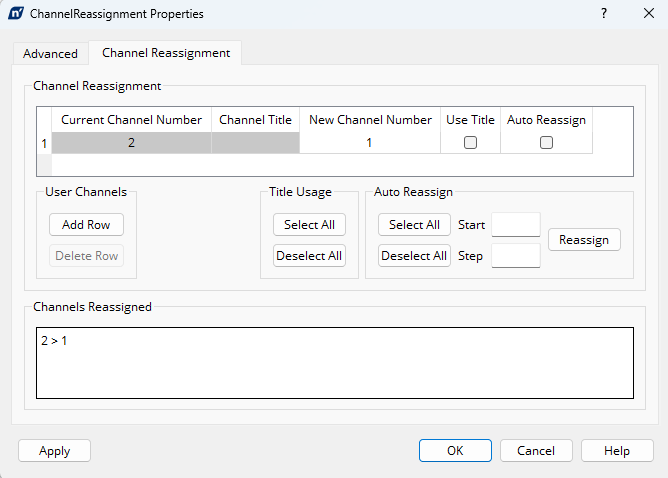The height and width of the screenshot is (478, 668).
Task: Select the Channel Reassignment tab
Action: [x=165, y=53]
